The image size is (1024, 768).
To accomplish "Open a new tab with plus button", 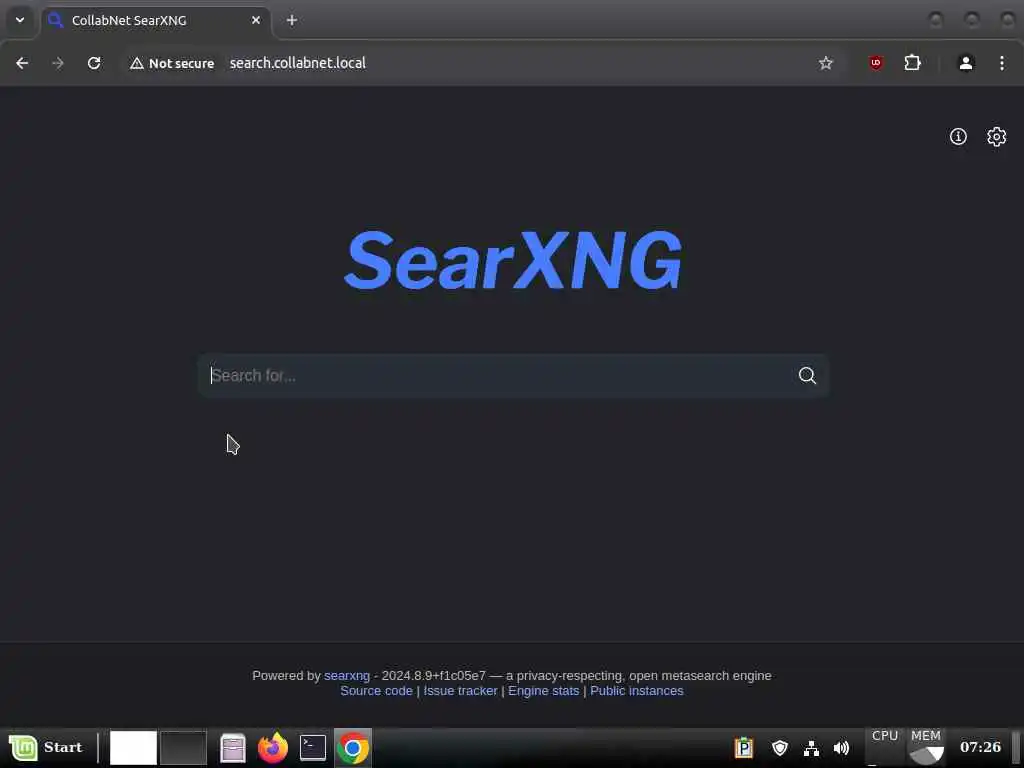I will 292,20.
